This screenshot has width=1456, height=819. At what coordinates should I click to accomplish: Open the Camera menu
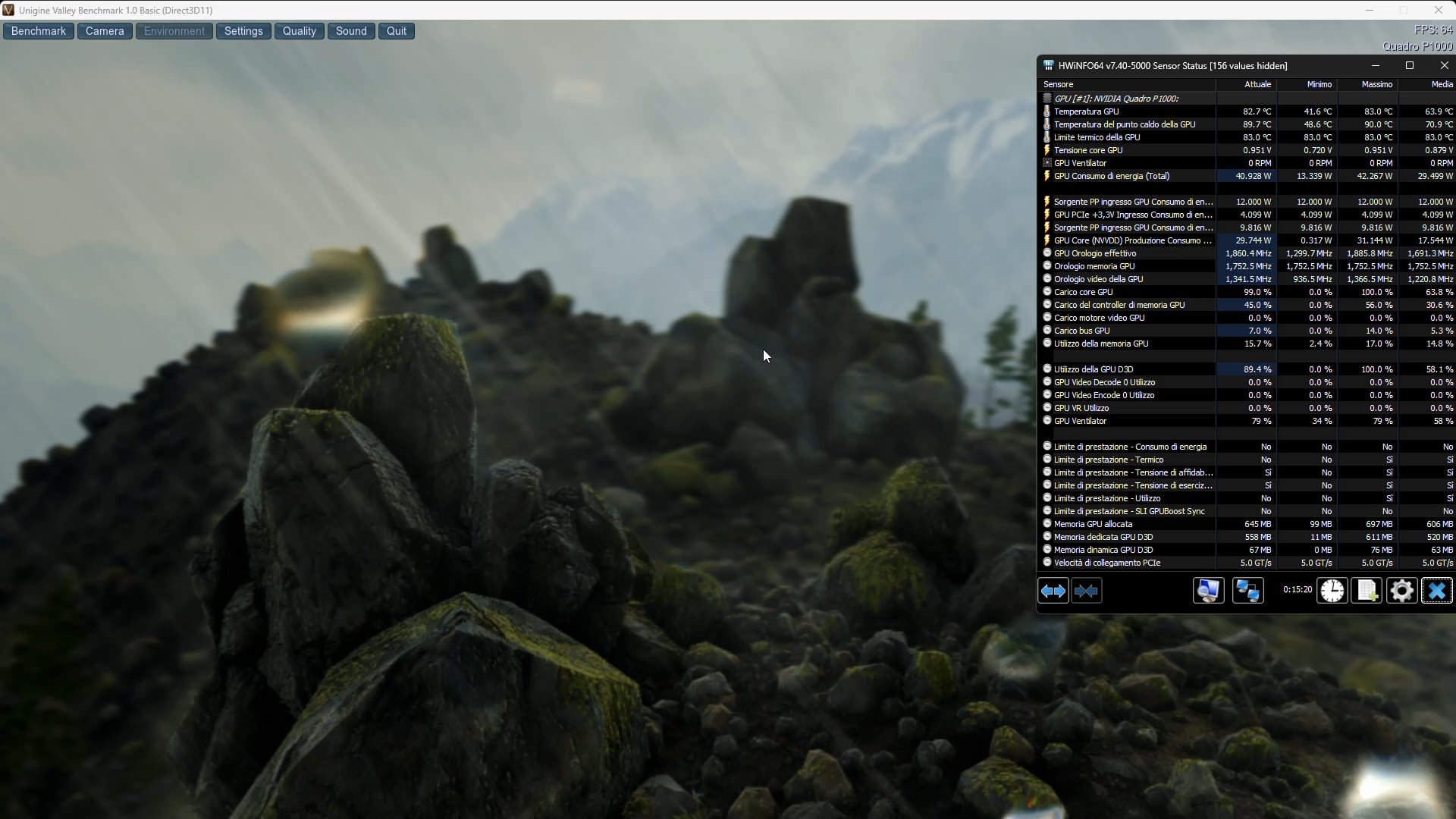105,31
